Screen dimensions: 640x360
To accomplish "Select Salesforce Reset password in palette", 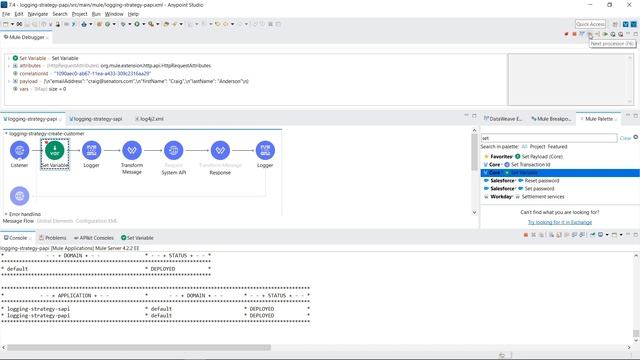I will point(522,180).
